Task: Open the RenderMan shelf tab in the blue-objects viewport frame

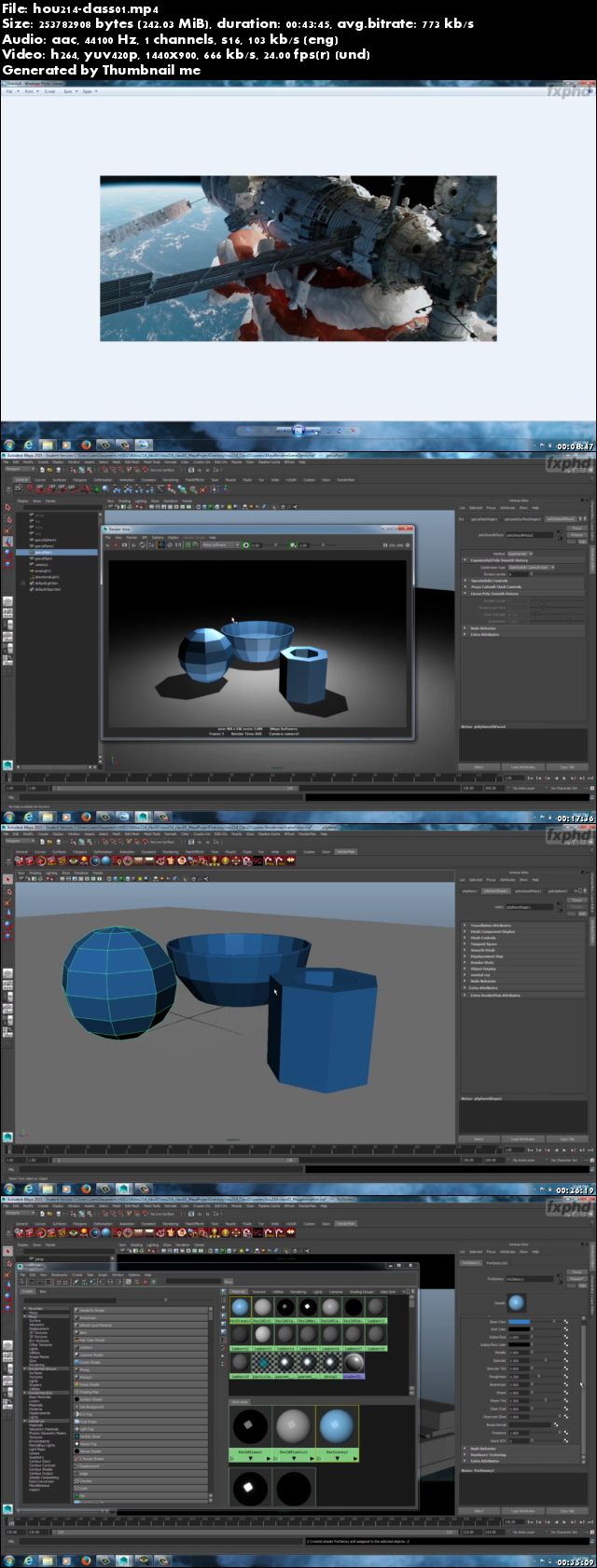Action: (x=345, y=851)
